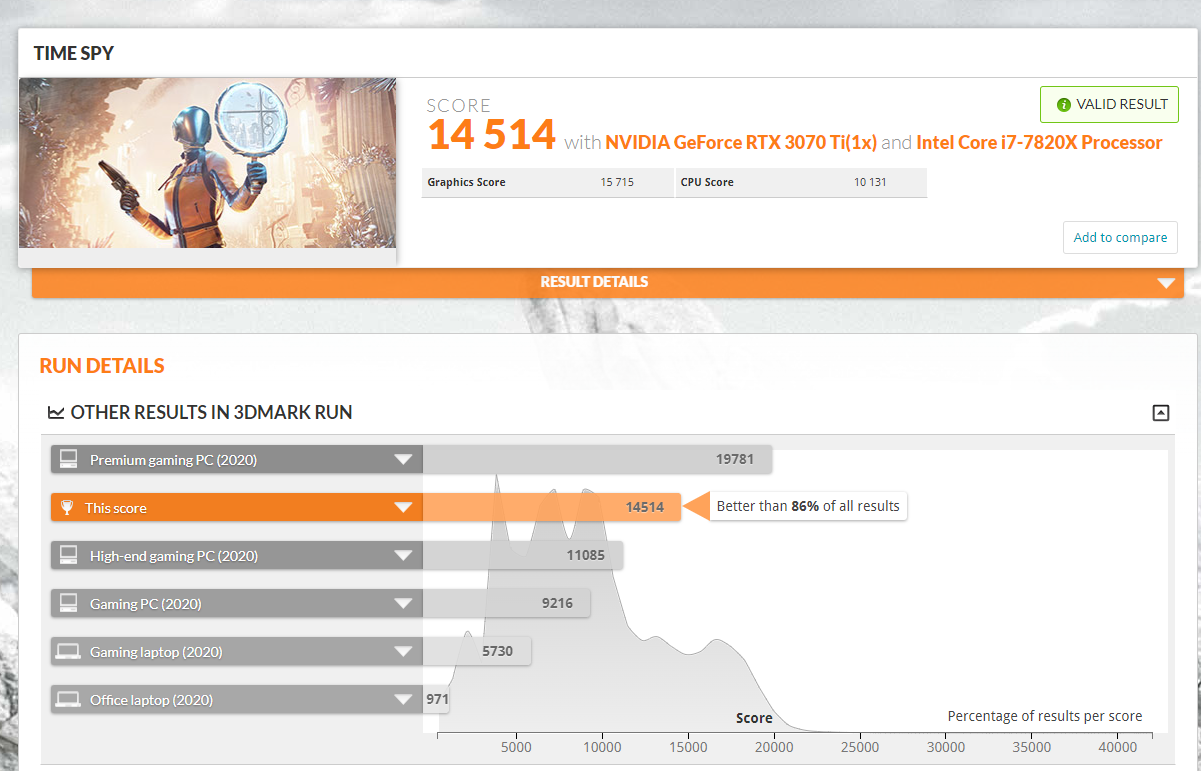The image size is (1201, 771).
Task: Click the Valid Result button
Action: coord(1109,105)
